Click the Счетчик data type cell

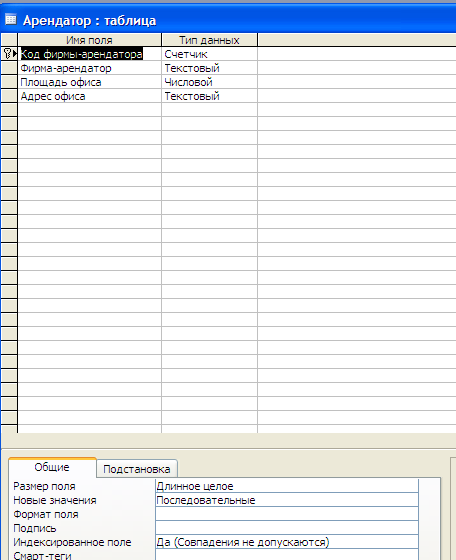210,54
